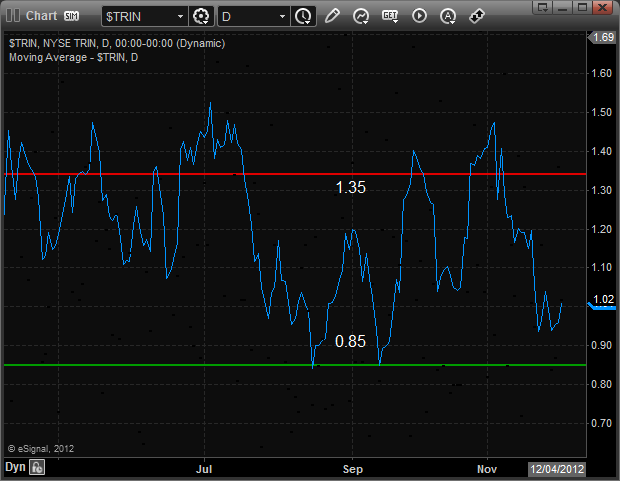
Task: Open the GET studies menu
Action: pos(390,16)
